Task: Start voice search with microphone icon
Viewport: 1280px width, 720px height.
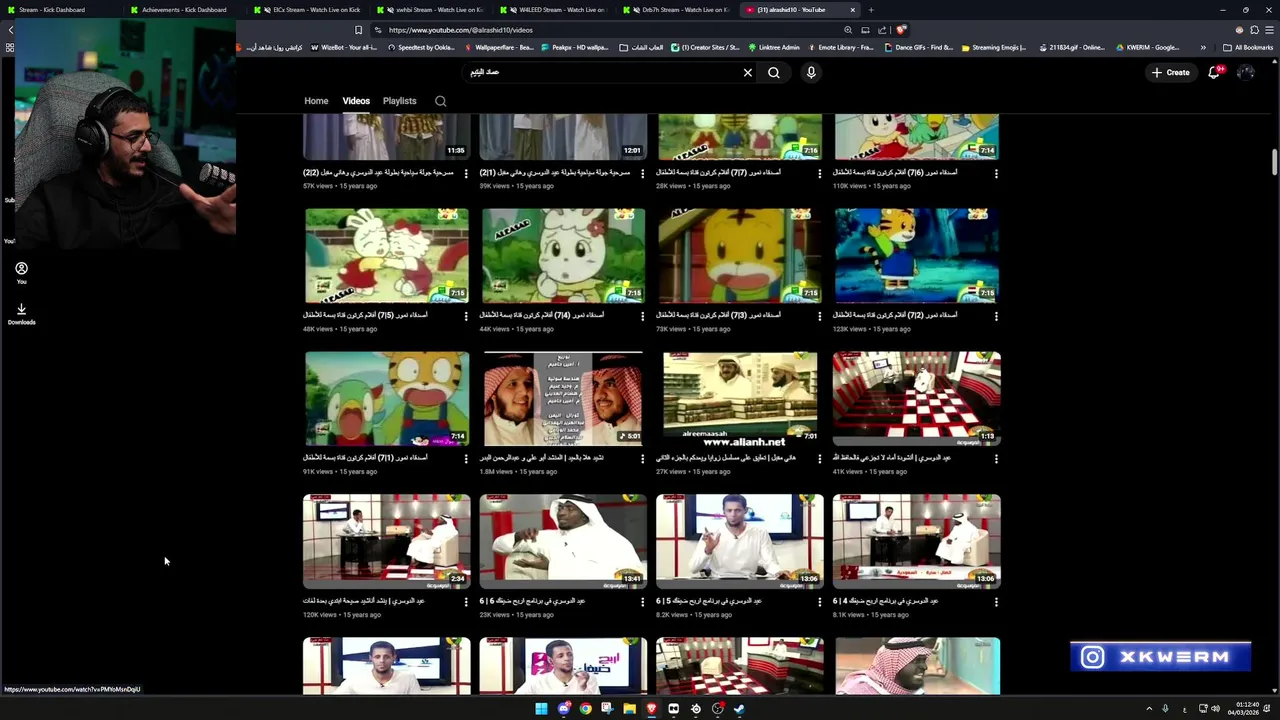Action: 811,72
